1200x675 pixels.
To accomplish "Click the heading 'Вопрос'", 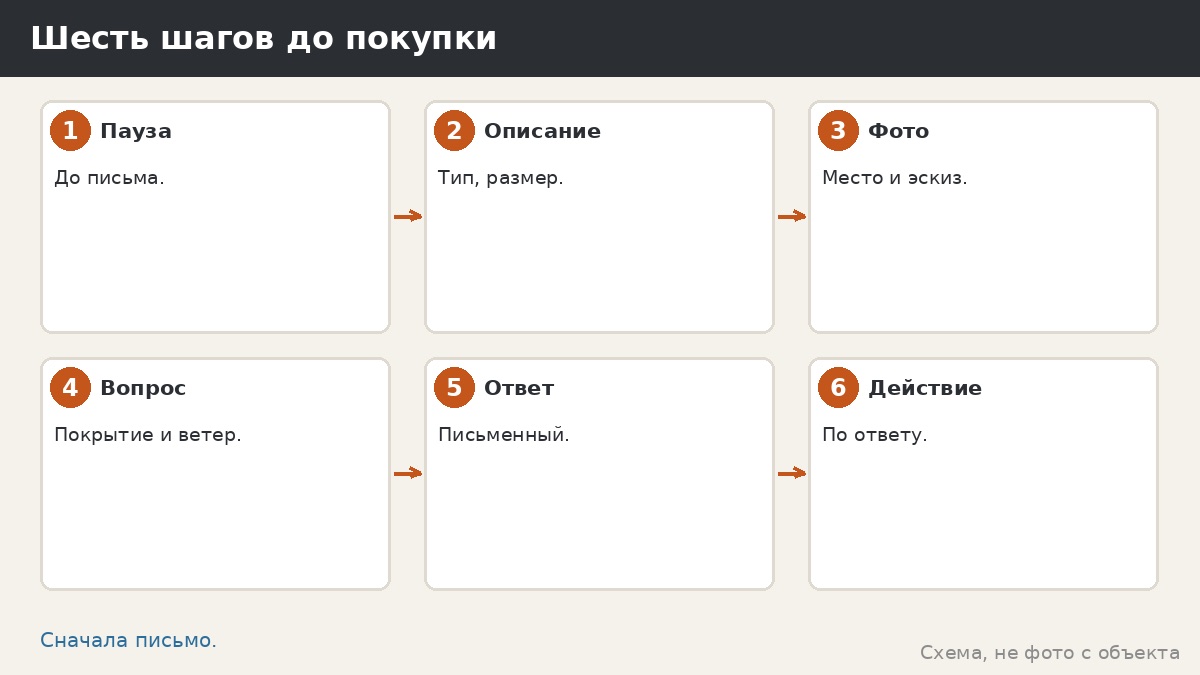I will pos(143,388).
